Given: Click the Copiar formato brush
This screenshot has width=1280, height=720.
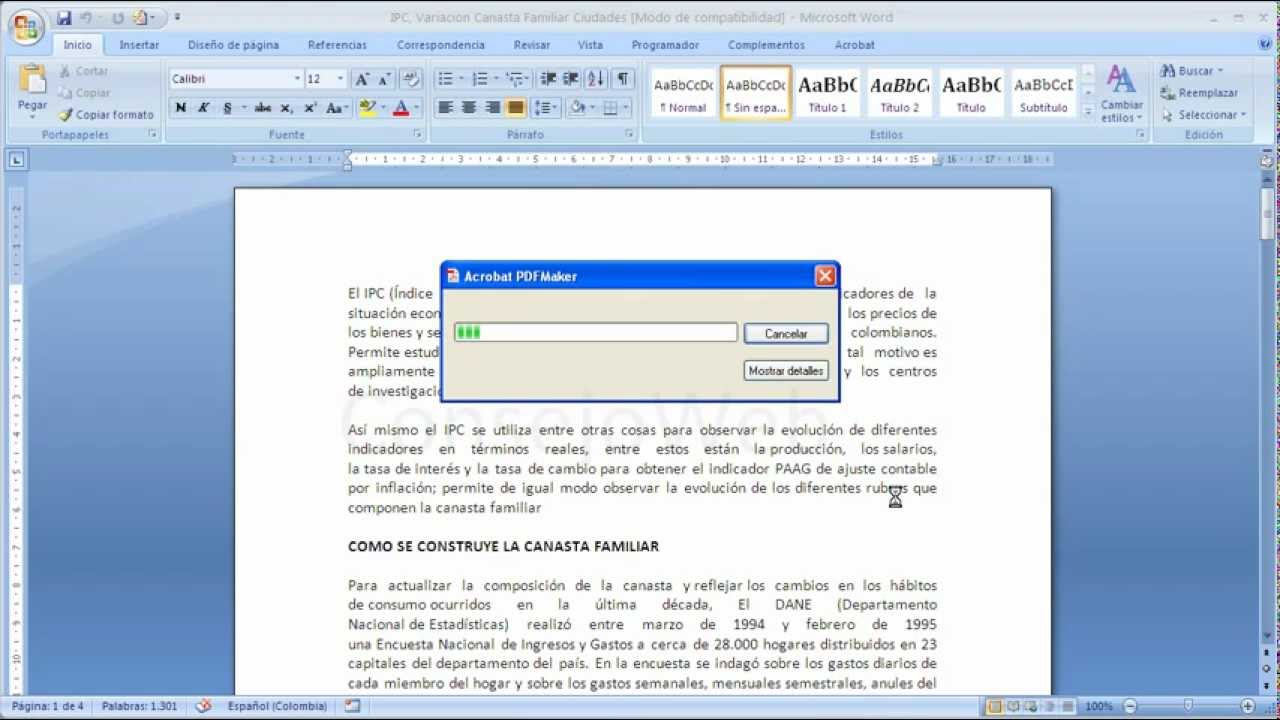Looking at the screenshot, I should tap(106, 115).
